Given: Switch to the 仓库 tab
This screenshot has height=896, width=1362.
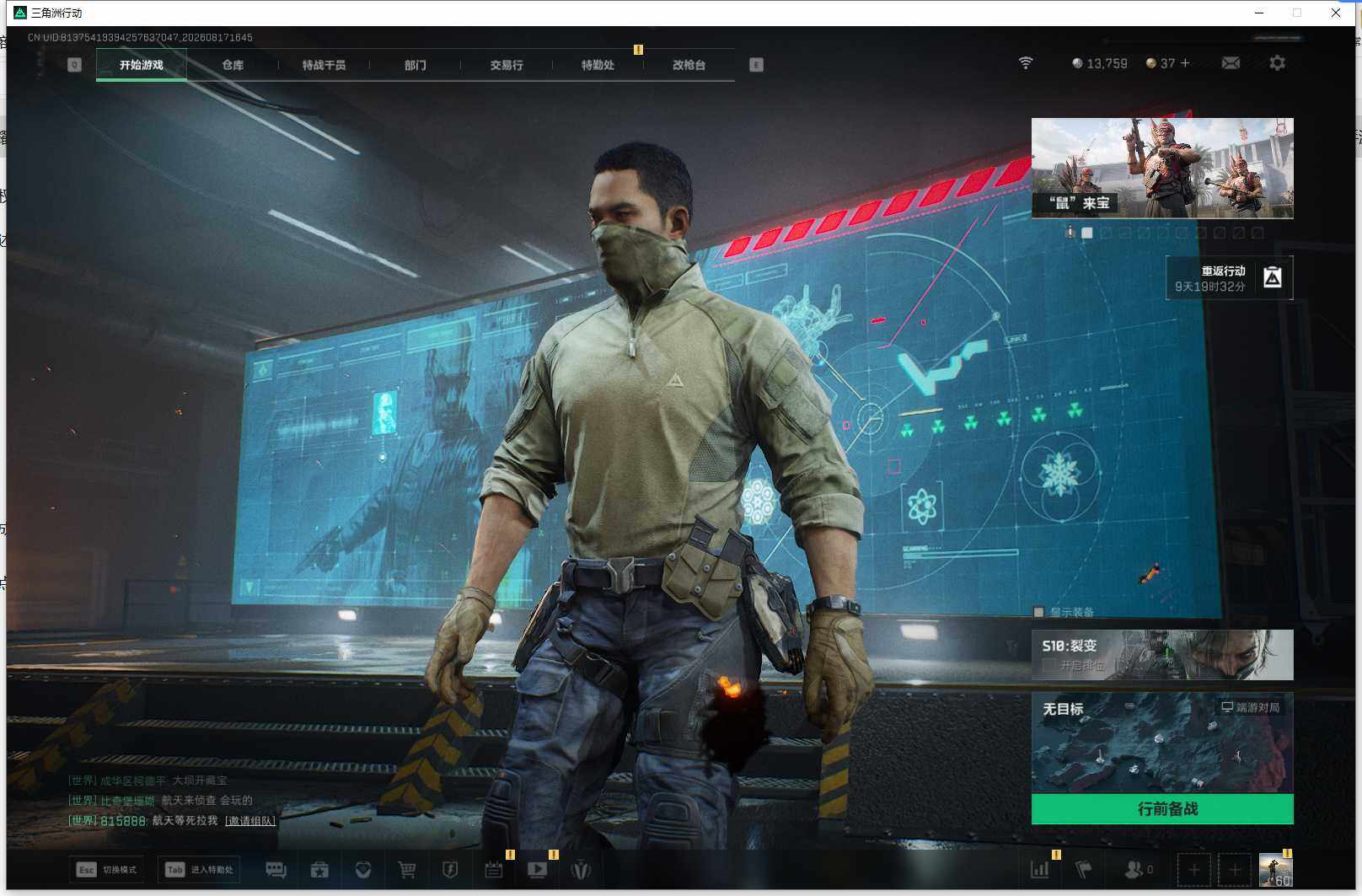Looking at the screenshot, I should pyautogui.click(x=233, y=65).
